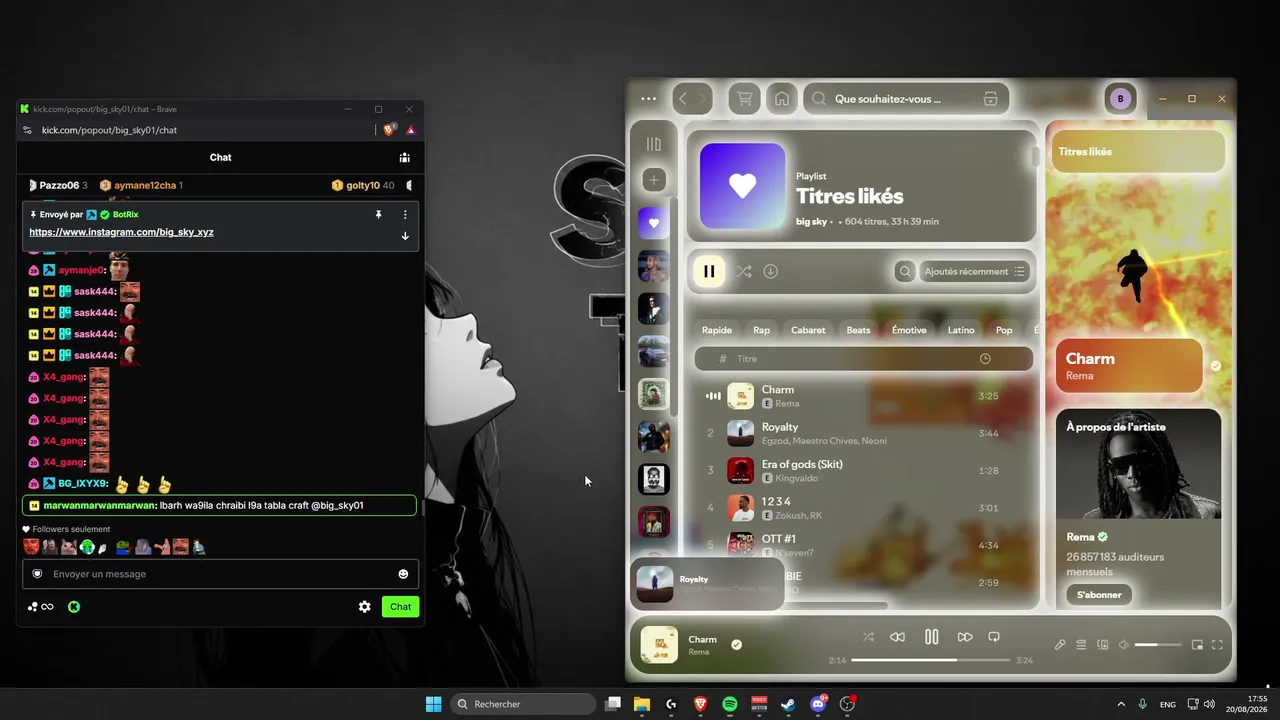Pause playback in the bottom player bar
Viewport: 1280px width, 720px height.
pos(931,637)
